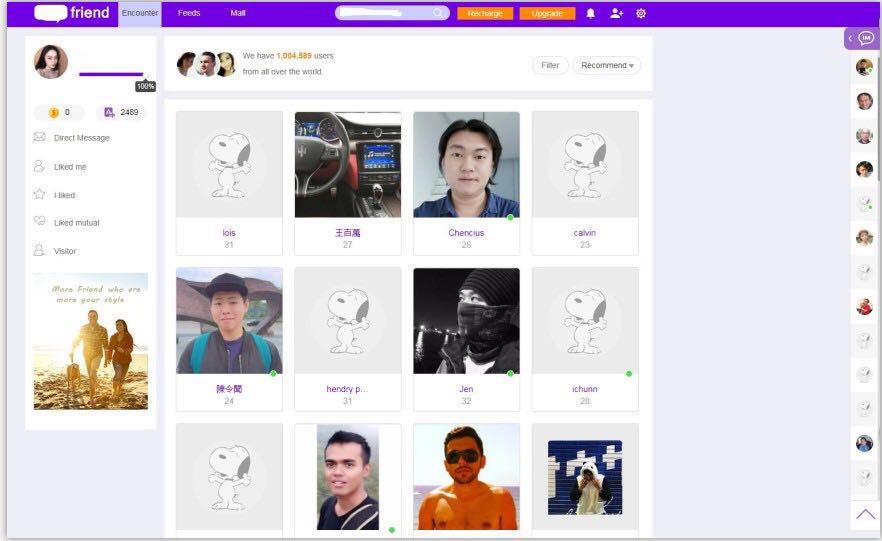Open lois placeholder Snoopy photo
The image size is (882, 541).
click(230, 164)
